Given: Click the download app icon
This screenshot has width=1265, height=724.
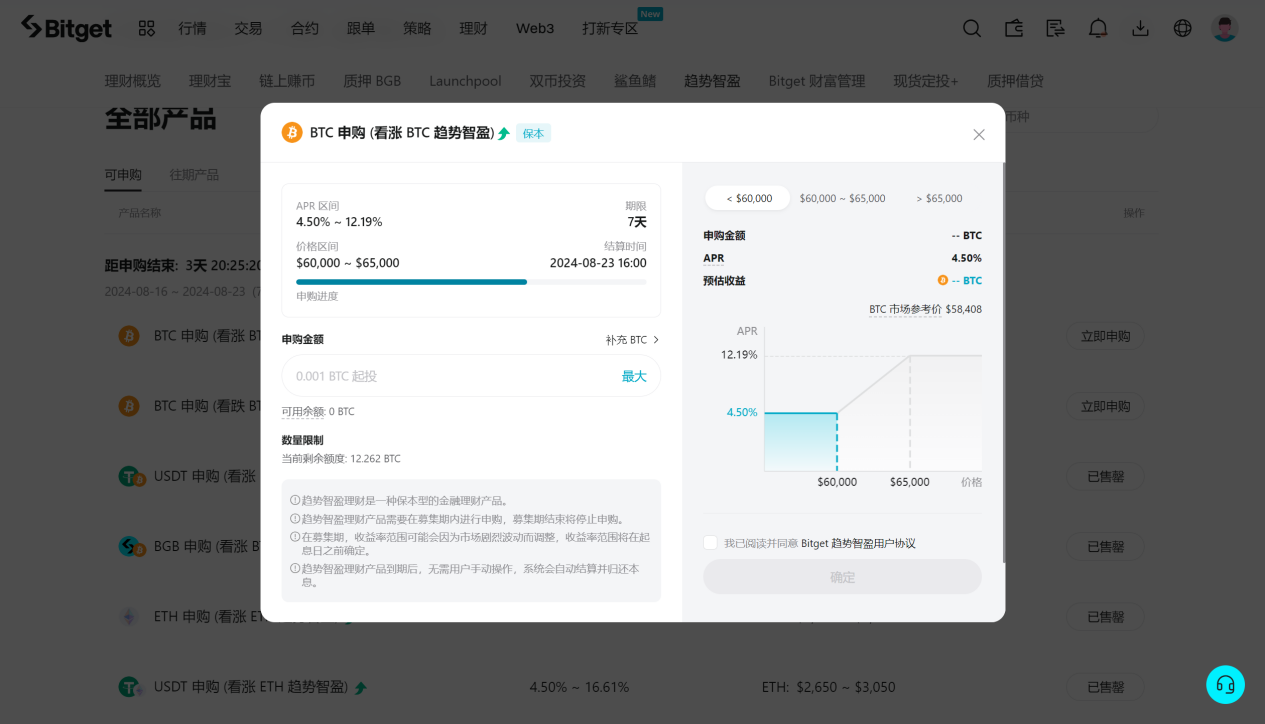Looking at the screenshot, I should pos(1140,28).
